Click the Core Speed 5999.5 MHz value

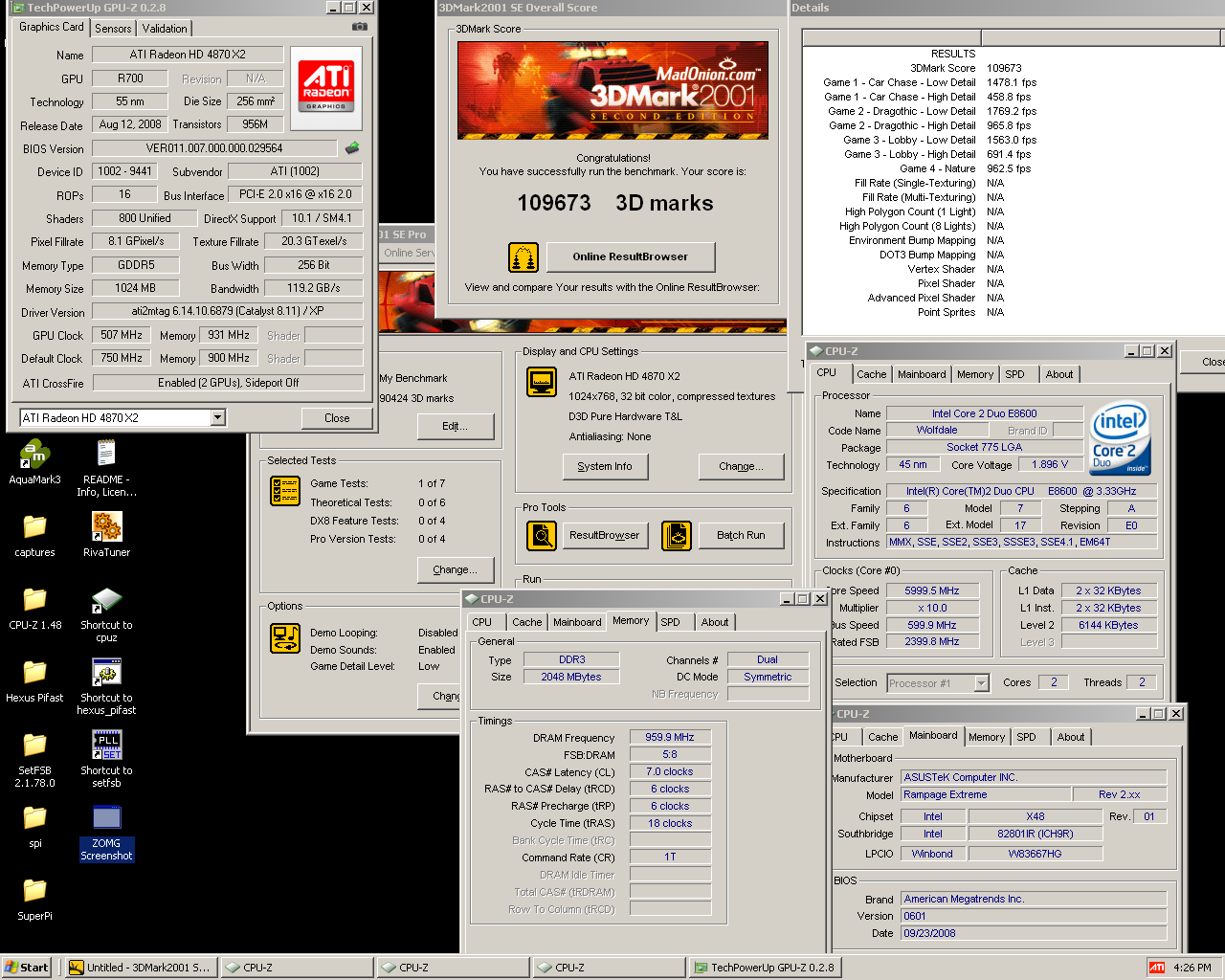pyautogui.click(x=932, y=590)
